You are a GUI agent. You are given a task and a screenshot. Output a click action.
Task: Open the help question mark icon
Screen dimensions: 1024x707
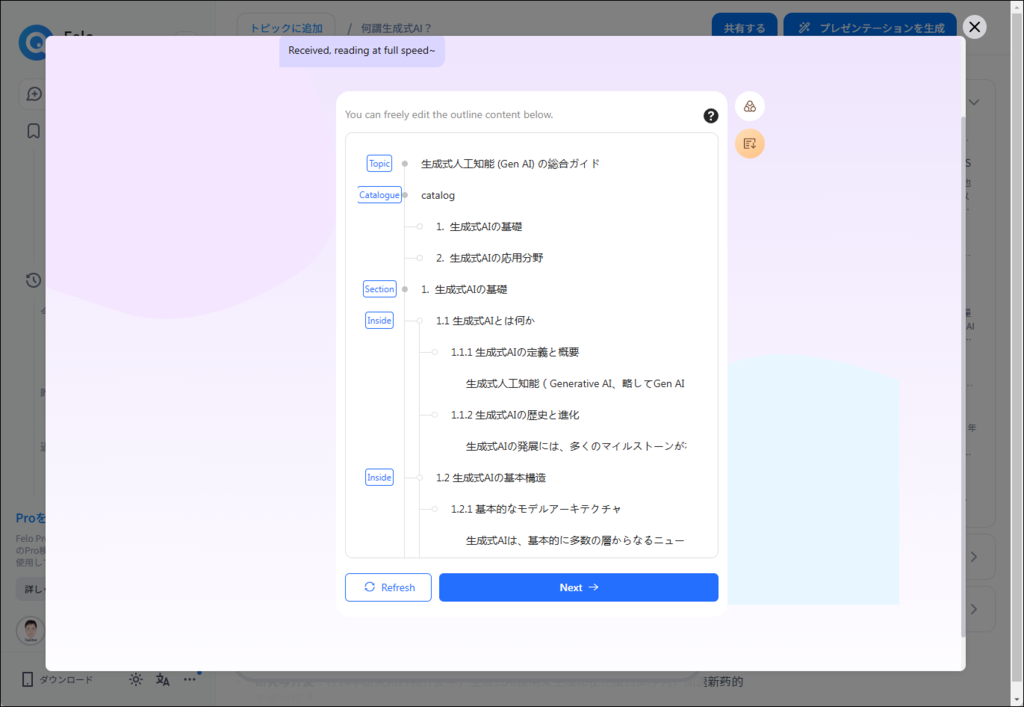pyautogui.click(x=711, y=116)
